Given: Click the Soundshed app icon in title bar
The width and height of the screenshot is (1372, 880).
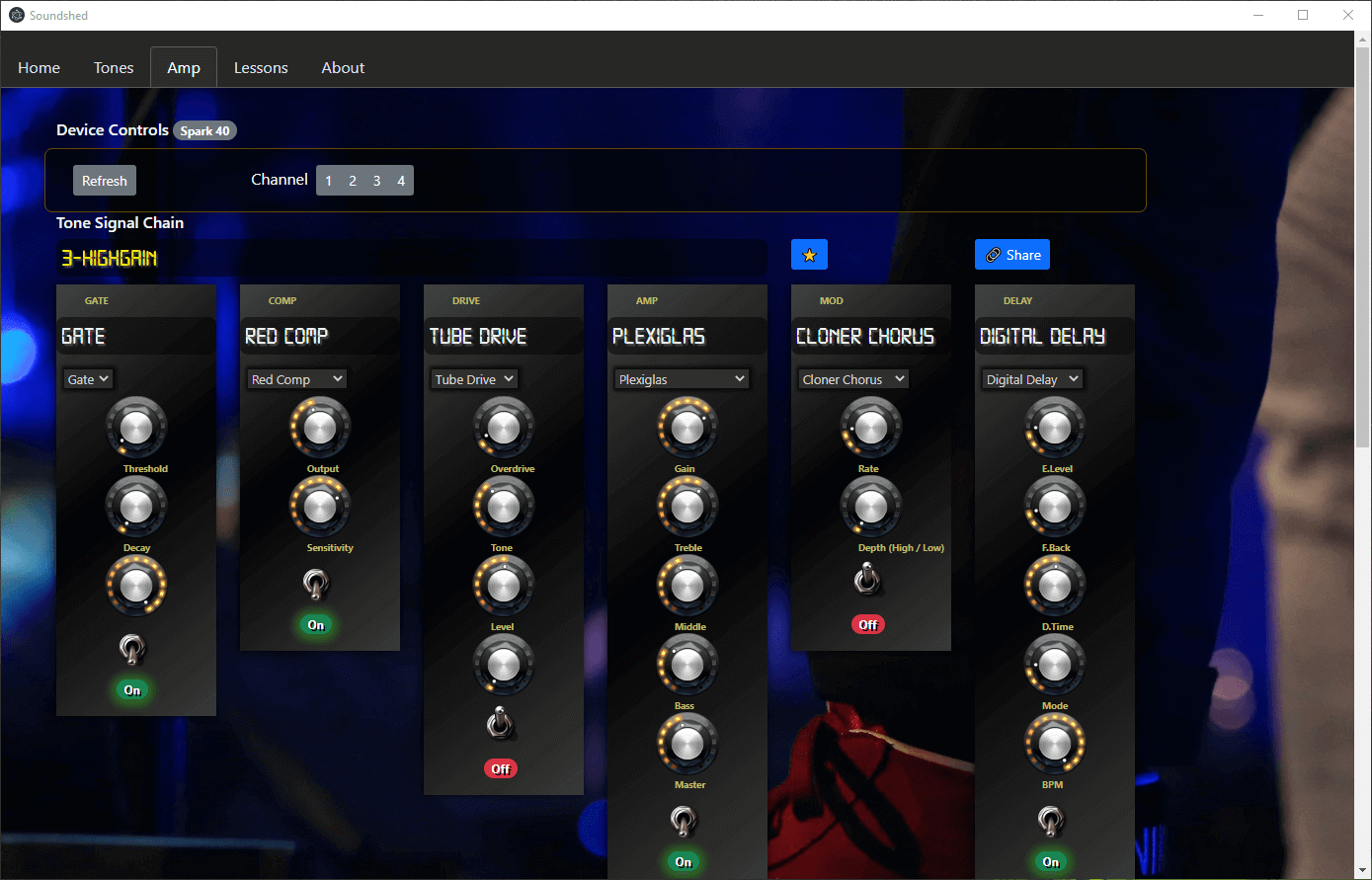Looking at the screenshot, I should 16,15.
